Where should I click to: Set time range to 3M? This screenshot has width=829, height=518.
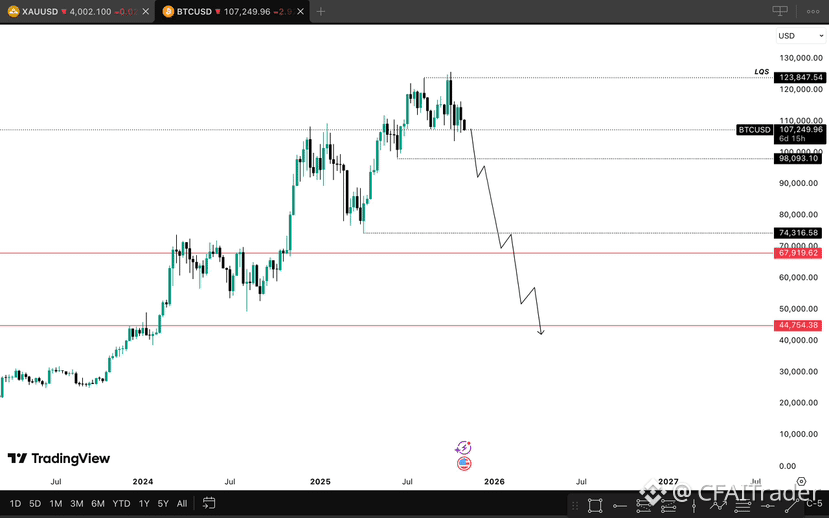(x=77, y=503)
